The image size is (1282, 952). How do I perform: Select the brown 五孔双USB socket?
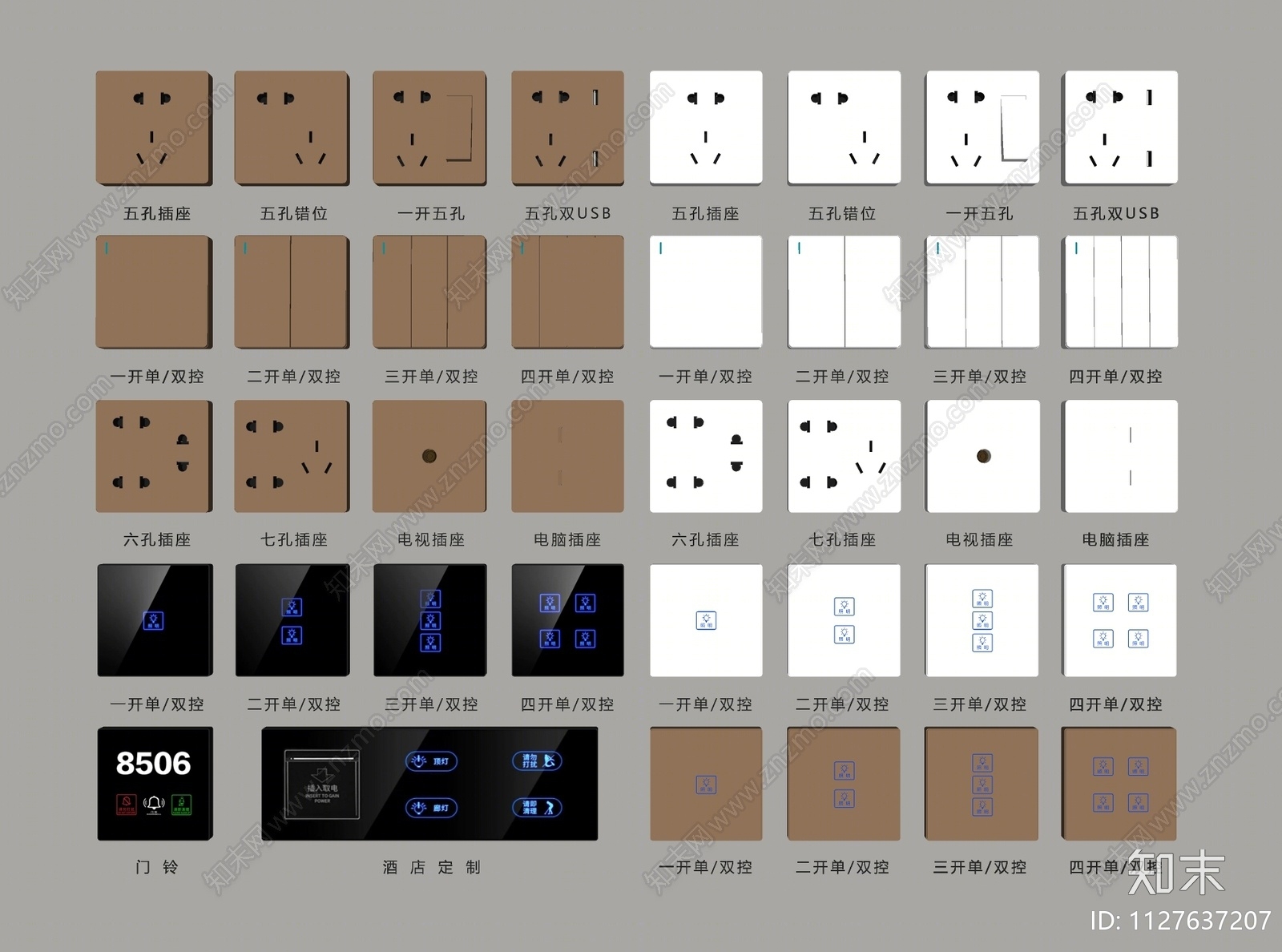[x=568, y=128]
